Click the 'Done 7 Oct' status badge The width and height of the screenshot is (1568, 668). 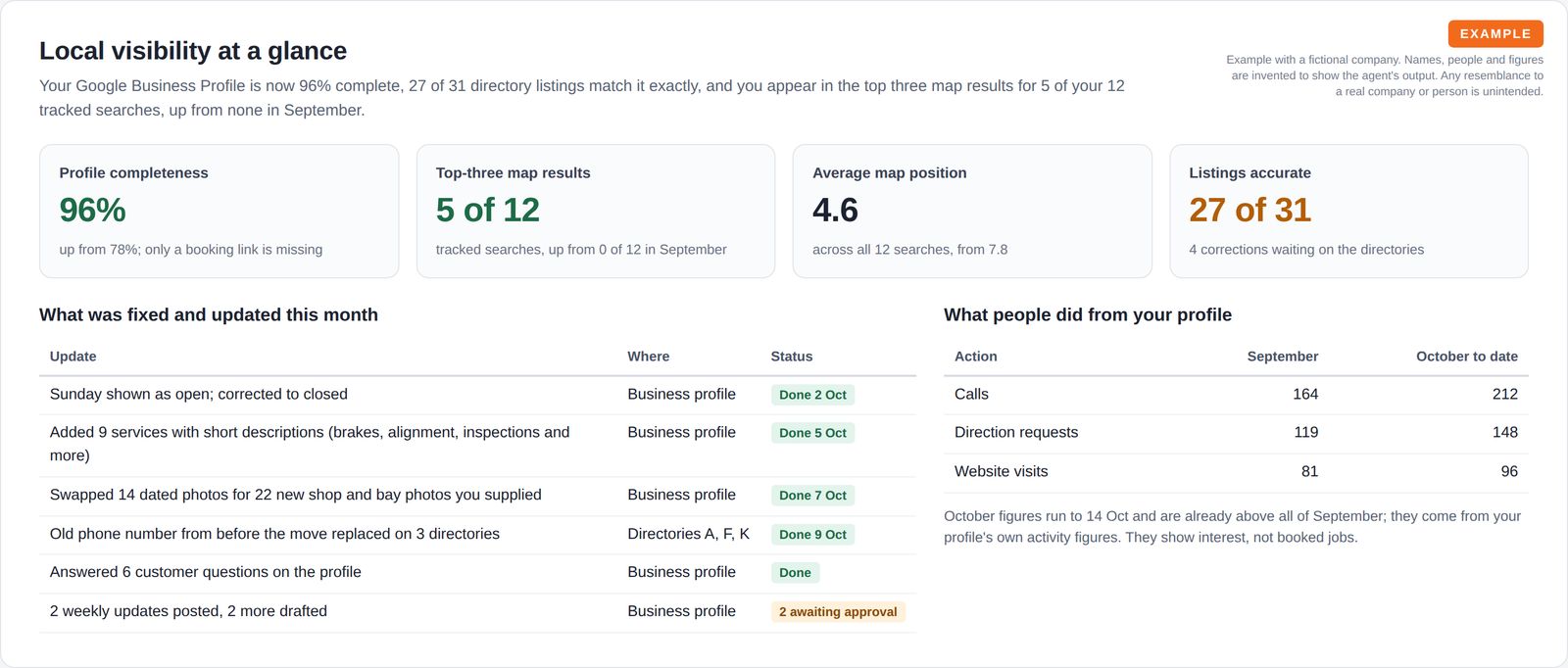pyautogui.click(x=812, y=496)
